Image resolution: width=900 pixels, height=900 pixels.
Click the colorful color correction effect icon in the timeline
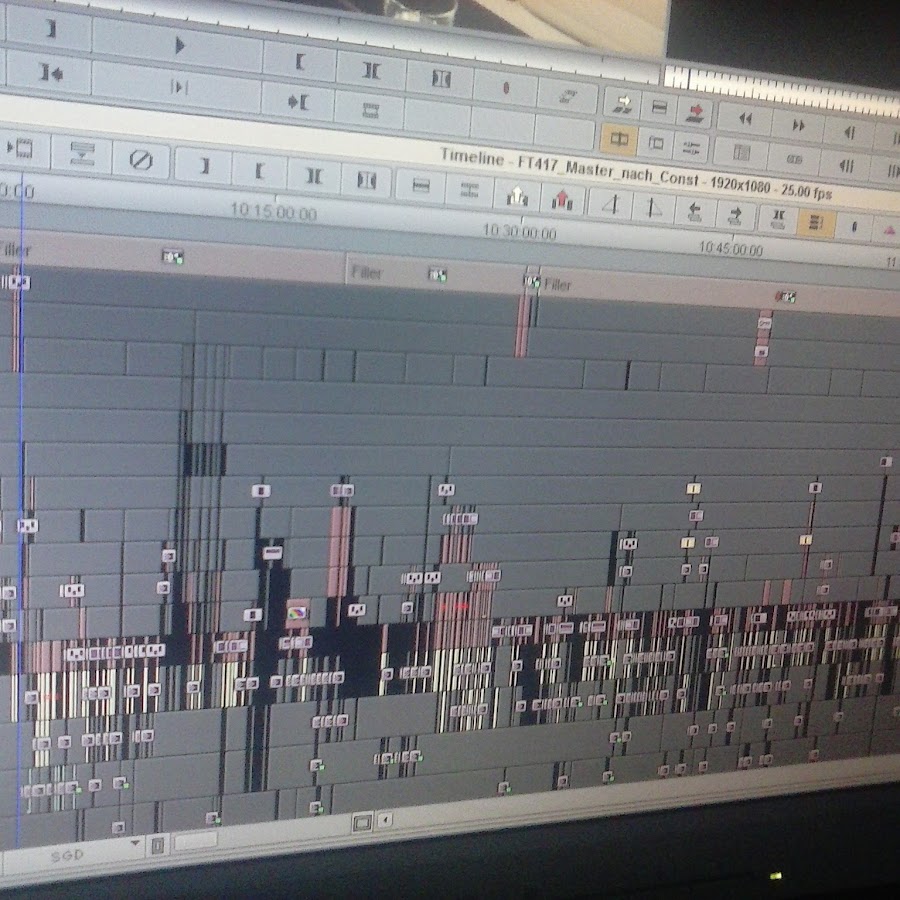point(297,613)
